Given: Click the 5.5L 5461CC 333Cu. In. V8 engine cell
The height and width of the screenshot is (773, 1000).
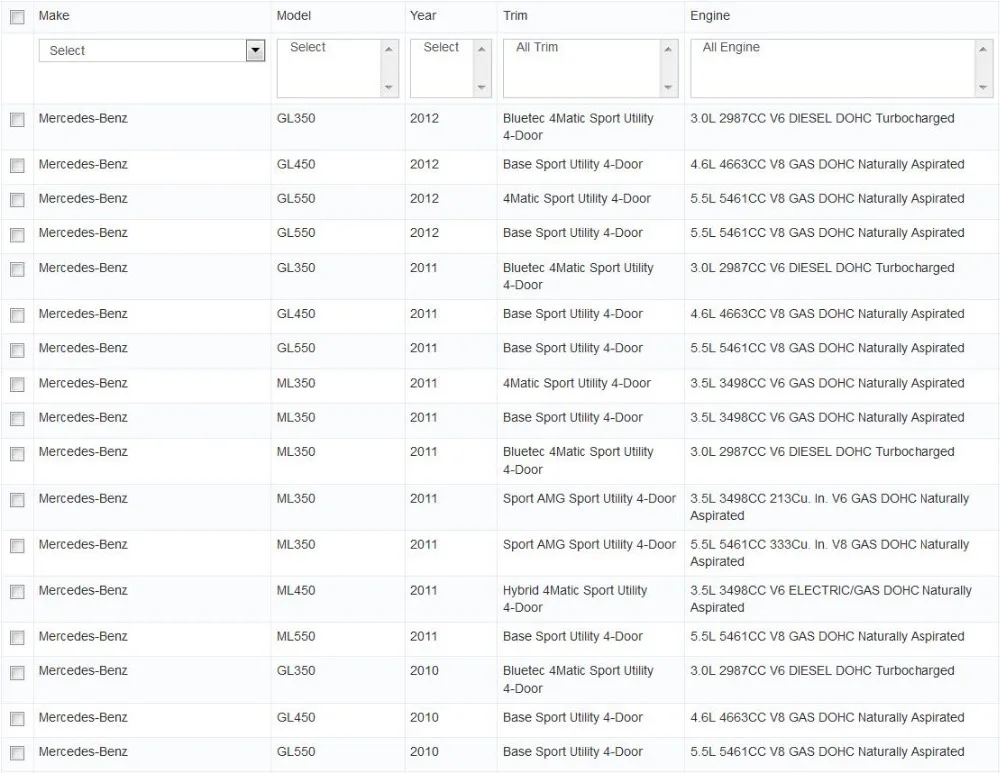Looking at the screenshot, I should (829, 553).
